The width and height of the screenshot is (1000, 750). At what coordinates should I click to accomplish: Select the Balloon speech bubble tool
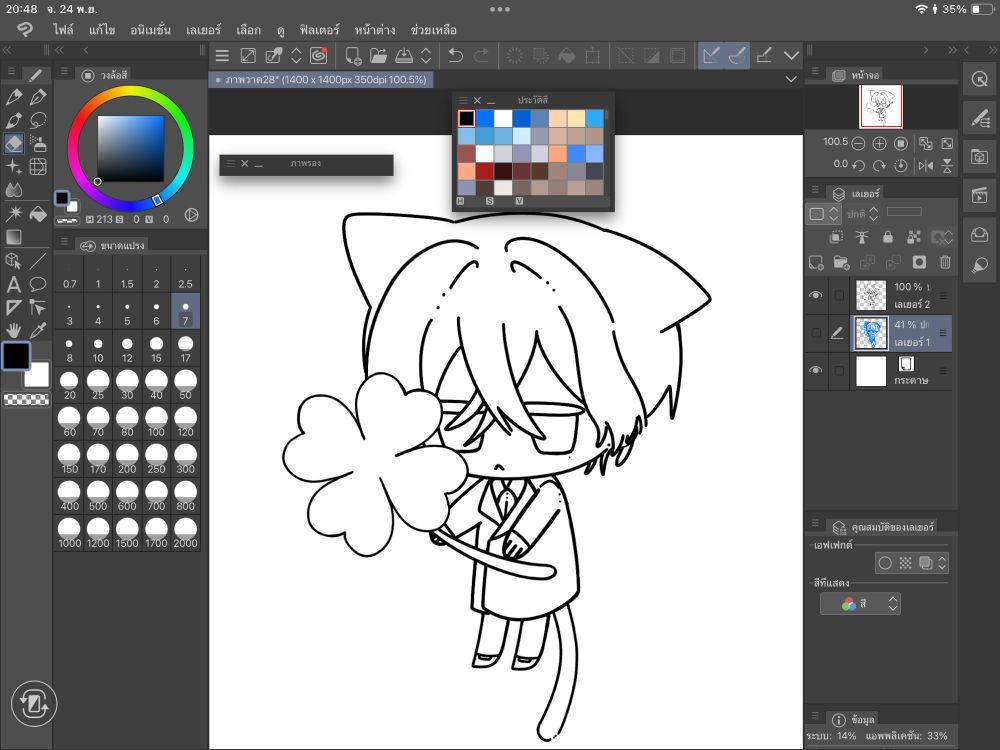click(38, 284)
